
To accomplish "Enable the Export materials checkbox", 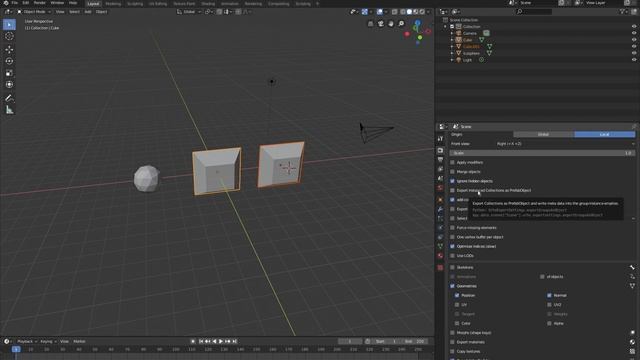I will (452, 342).
